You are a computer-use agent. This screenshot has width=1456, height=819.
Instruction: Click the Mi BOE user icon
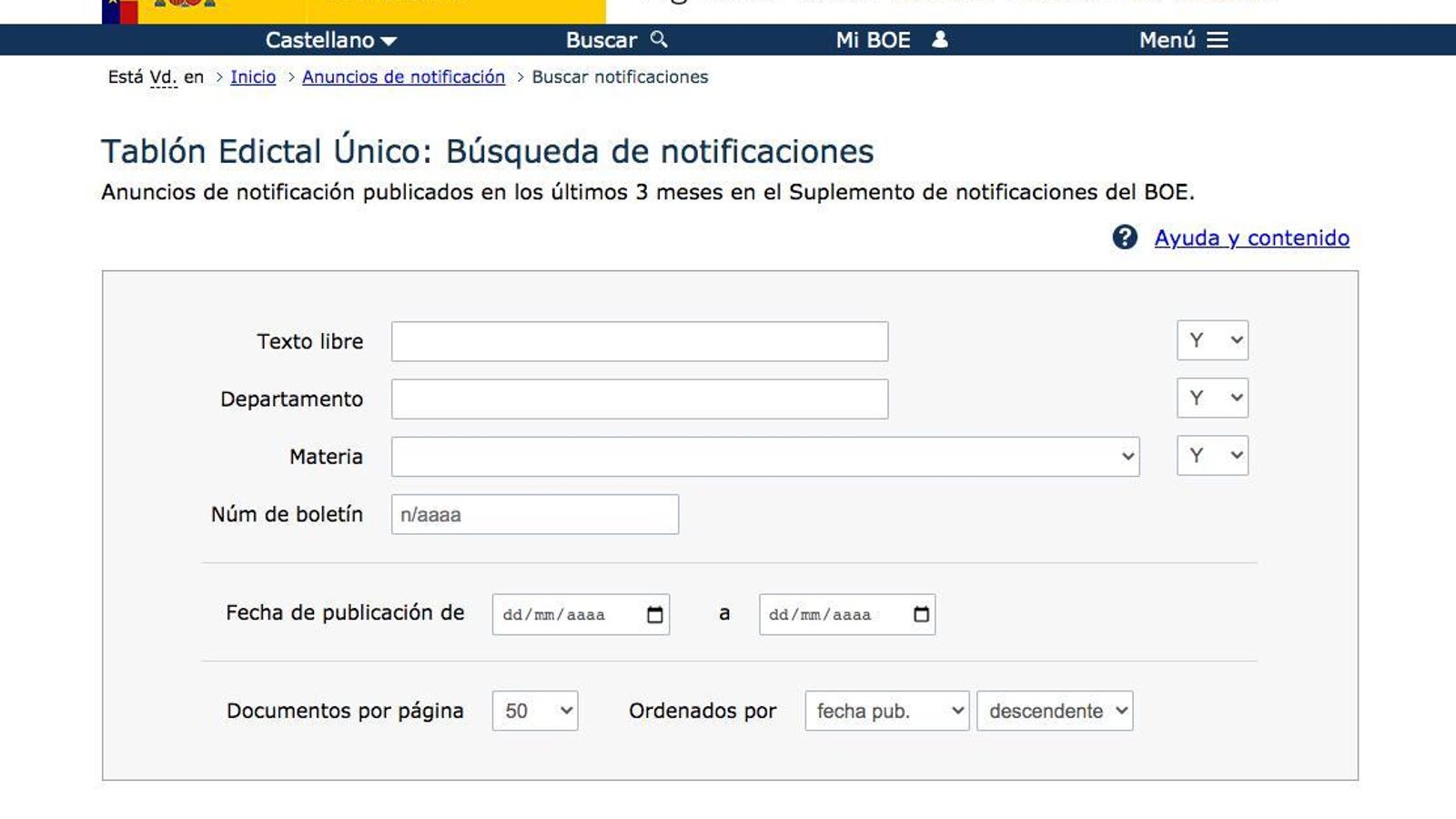(x=938, y=40)
